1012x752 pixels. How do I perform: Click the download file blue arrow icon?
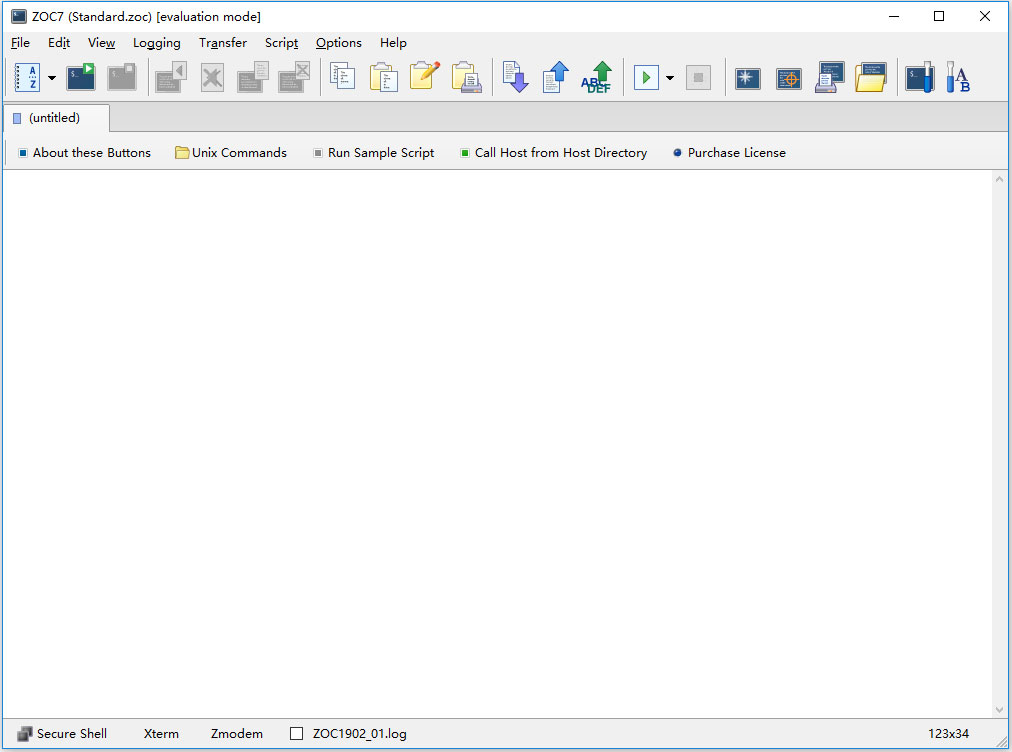pos(515,77)
